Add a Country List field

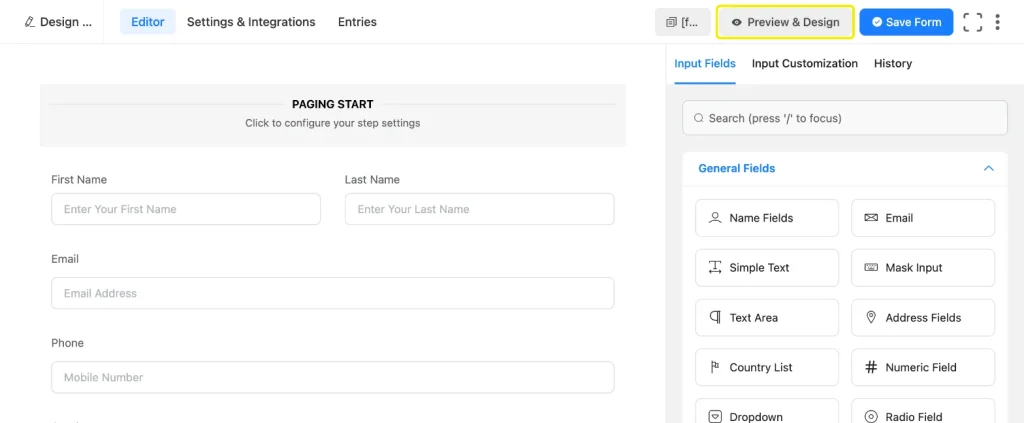tap(767, 368)
